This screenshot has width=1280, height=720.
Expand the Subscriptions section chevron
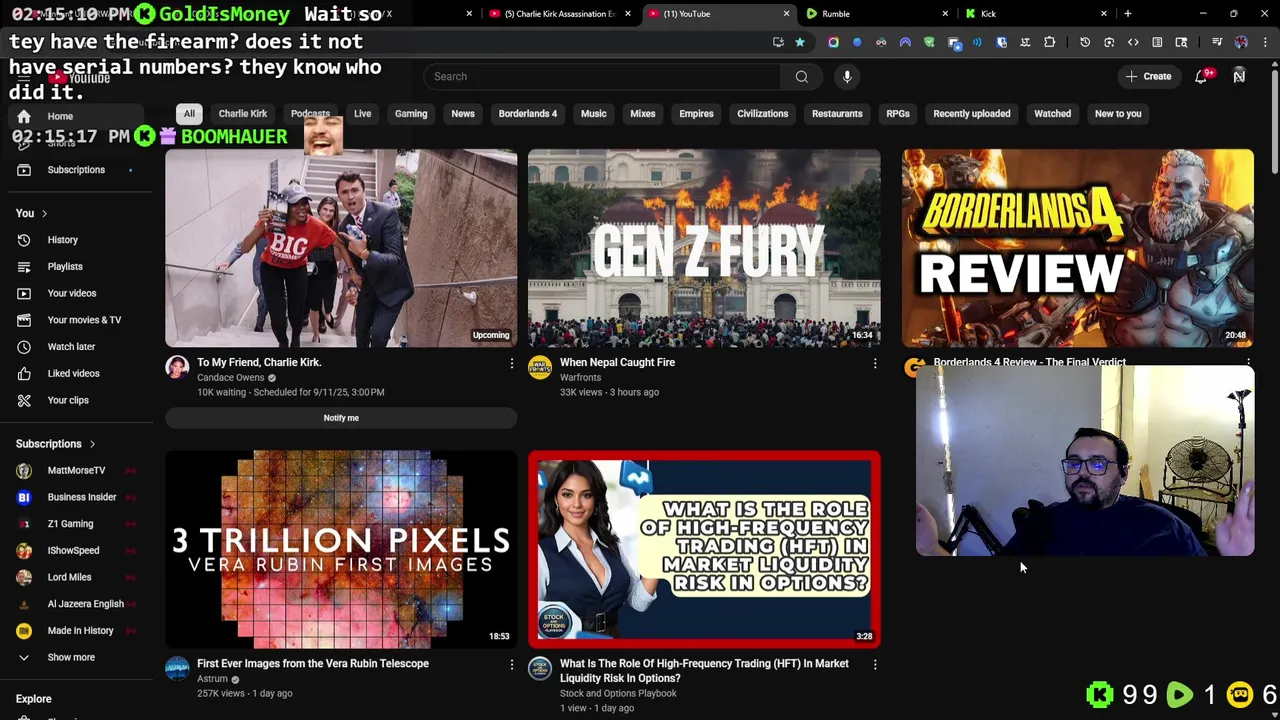[92, 444]
